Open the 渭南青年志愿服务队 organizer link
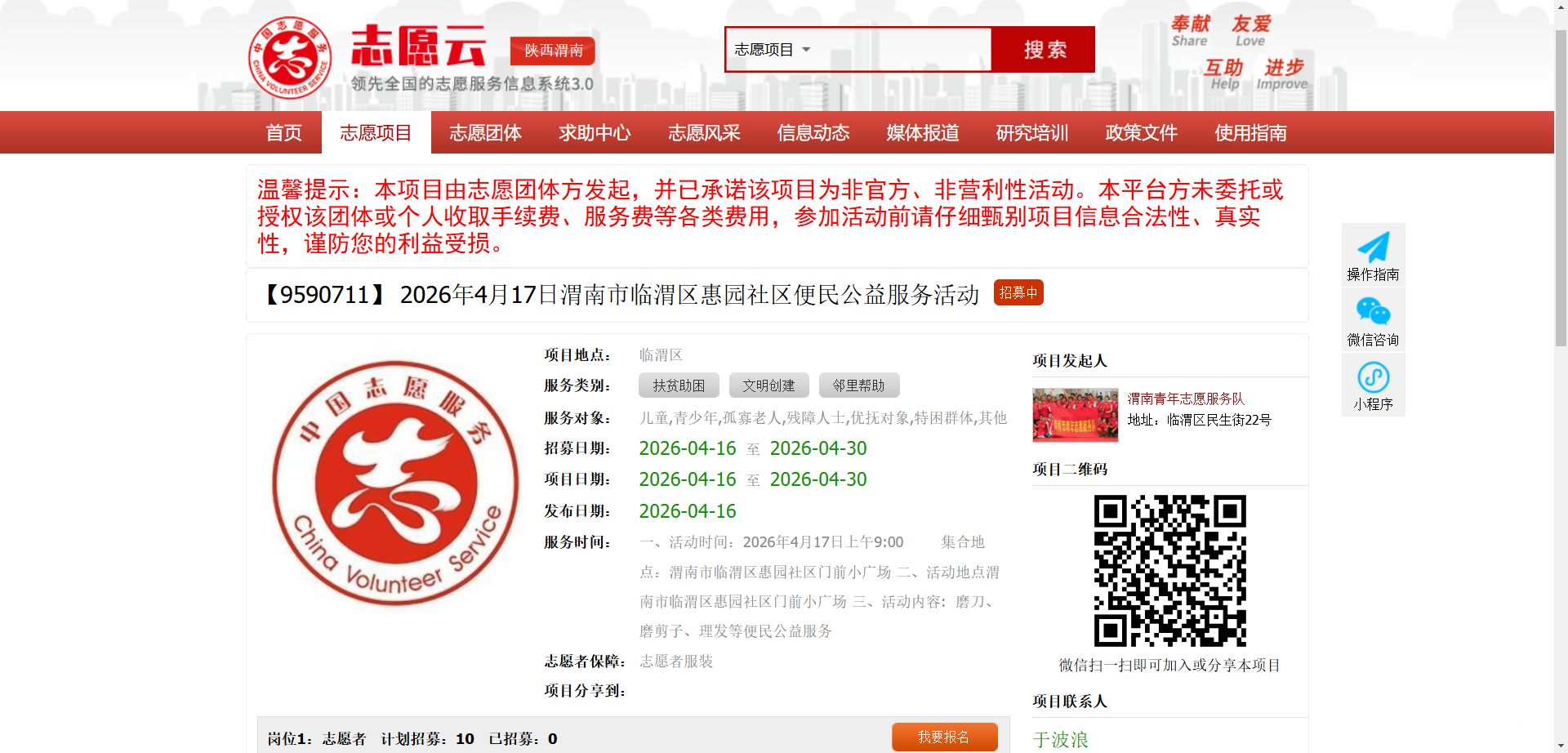The image size is (1568, 753). coord(1186,399)
